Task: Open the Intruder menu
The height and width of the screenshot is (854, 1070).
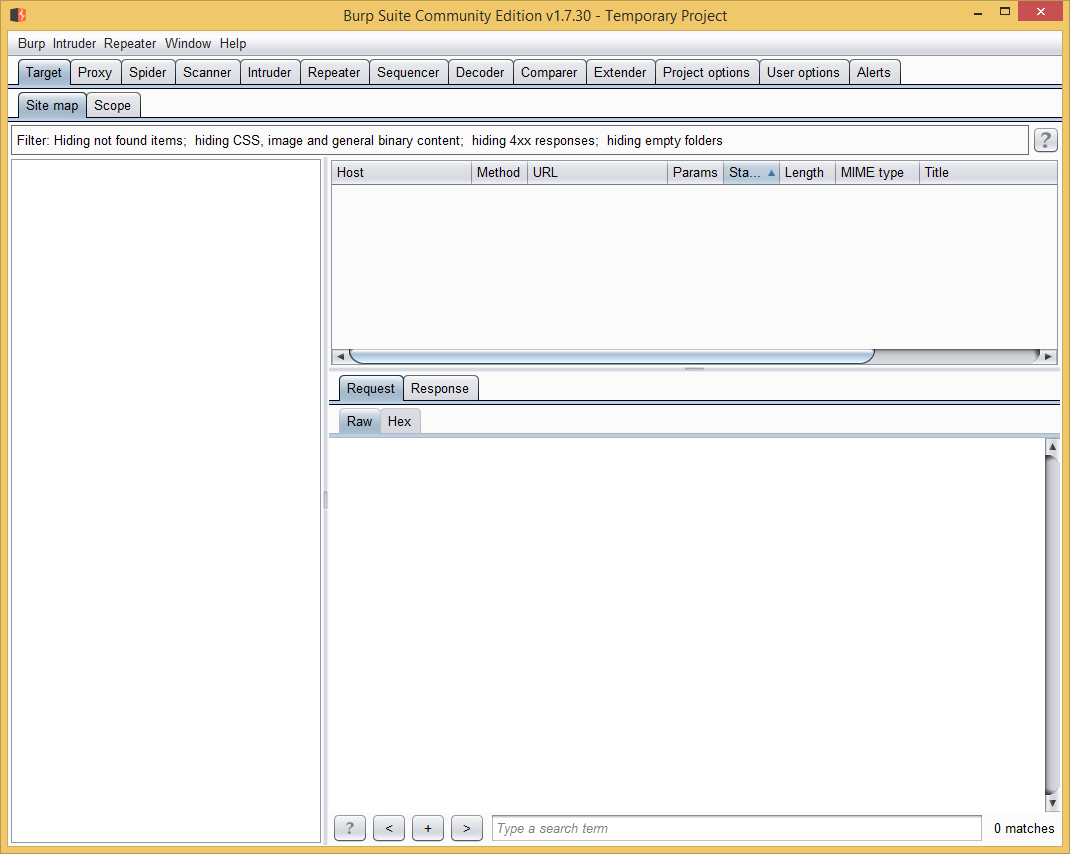Action: point(74,43)
